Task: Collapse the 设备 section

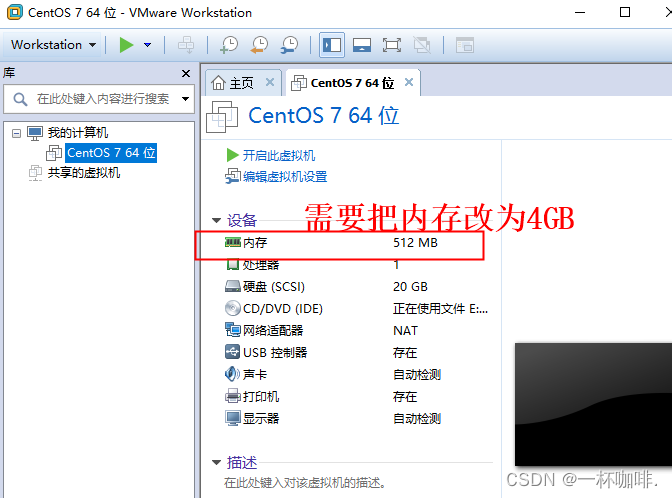Action: tap(216, 221)
